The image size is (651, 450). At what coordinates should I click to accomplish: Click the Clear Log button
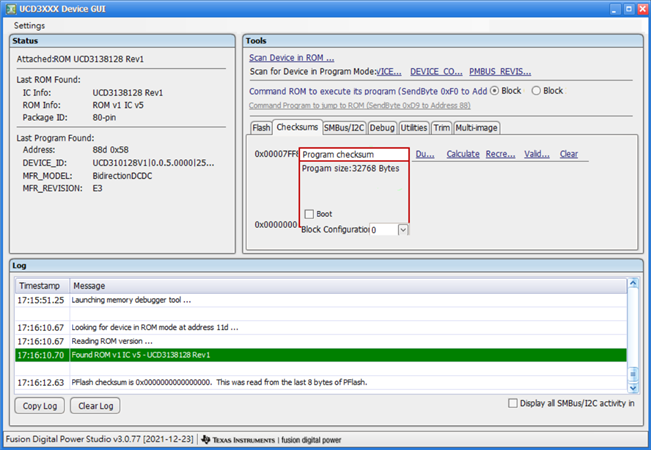click(x=95, y=406)
